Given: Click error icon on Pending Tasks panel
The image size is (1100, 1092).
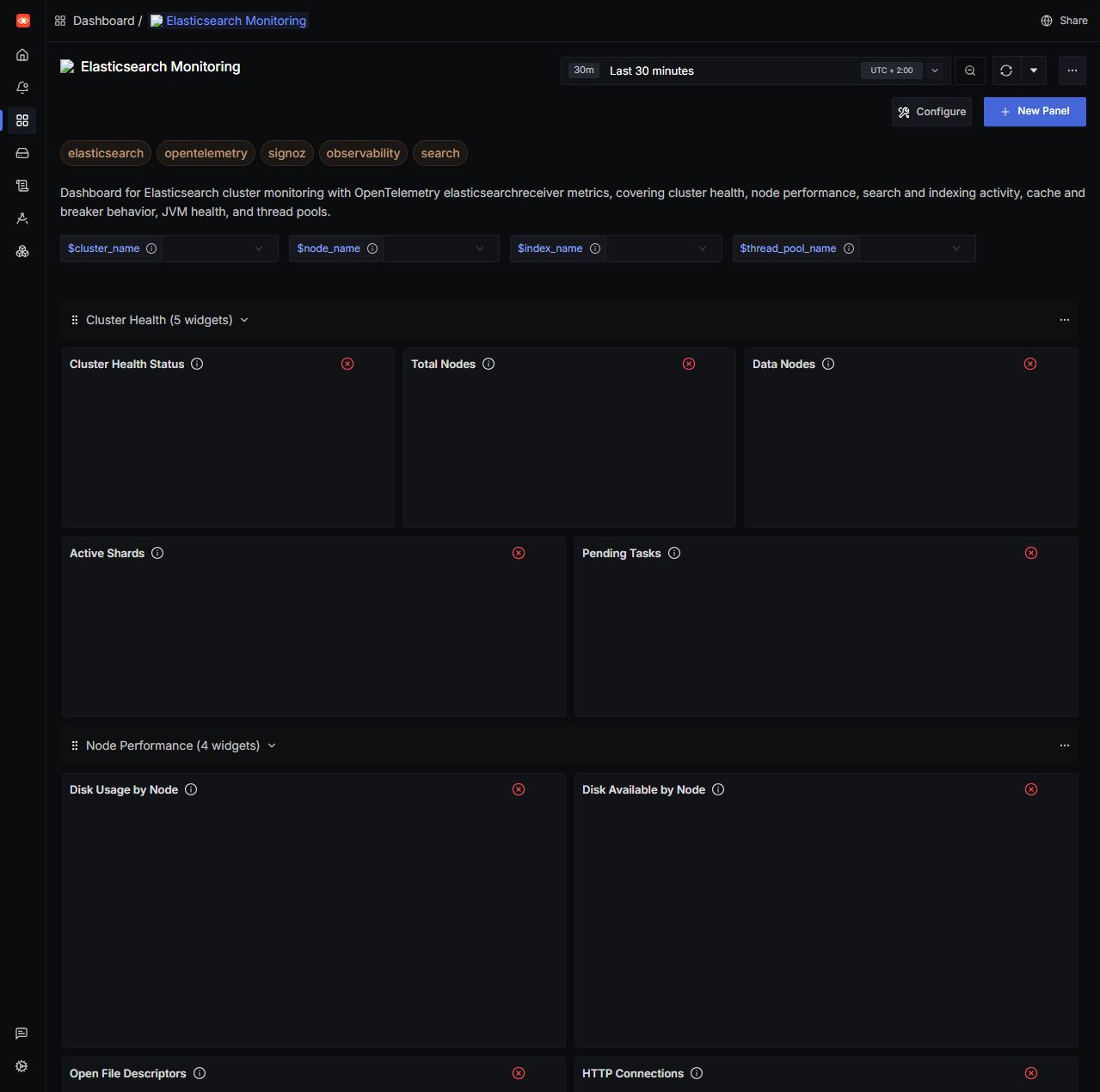Looking at the screenshot, I should pyautogui.click(x=1031, y=553).
